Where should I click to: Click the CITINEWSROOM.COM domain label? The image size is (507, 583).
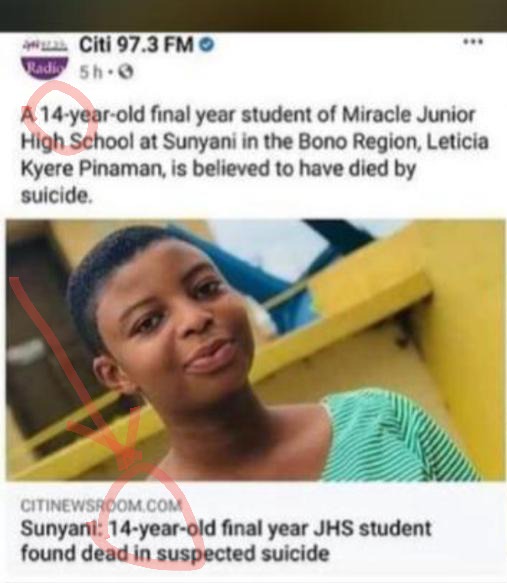pyautogui.click(x=101, y=505)
